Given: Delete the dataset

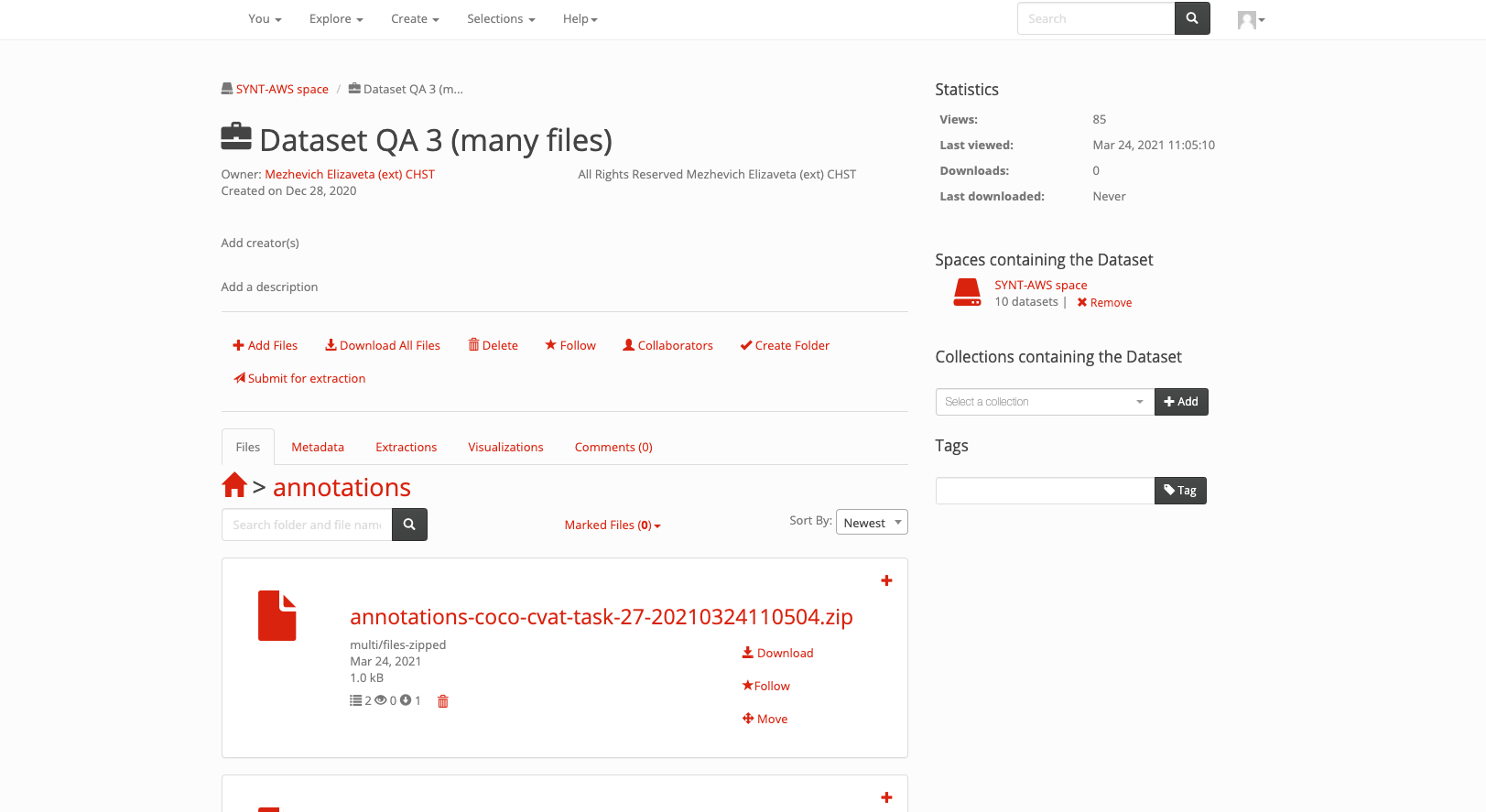Looking at the screenshot, I should [494, 345].
